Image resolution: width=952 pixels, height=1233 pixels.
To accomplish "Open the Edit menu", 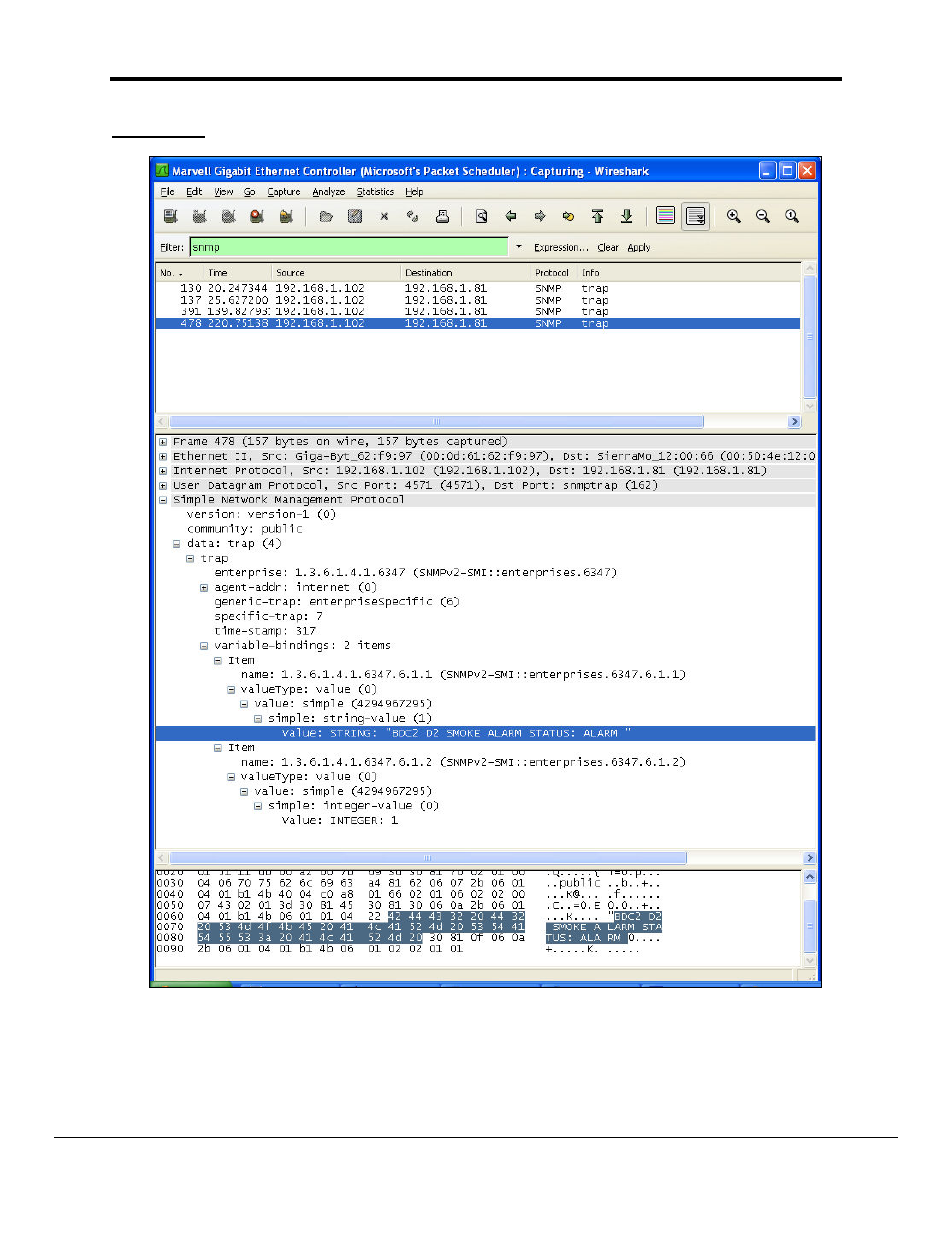I will pyautogui.click(x=194, y=192).
